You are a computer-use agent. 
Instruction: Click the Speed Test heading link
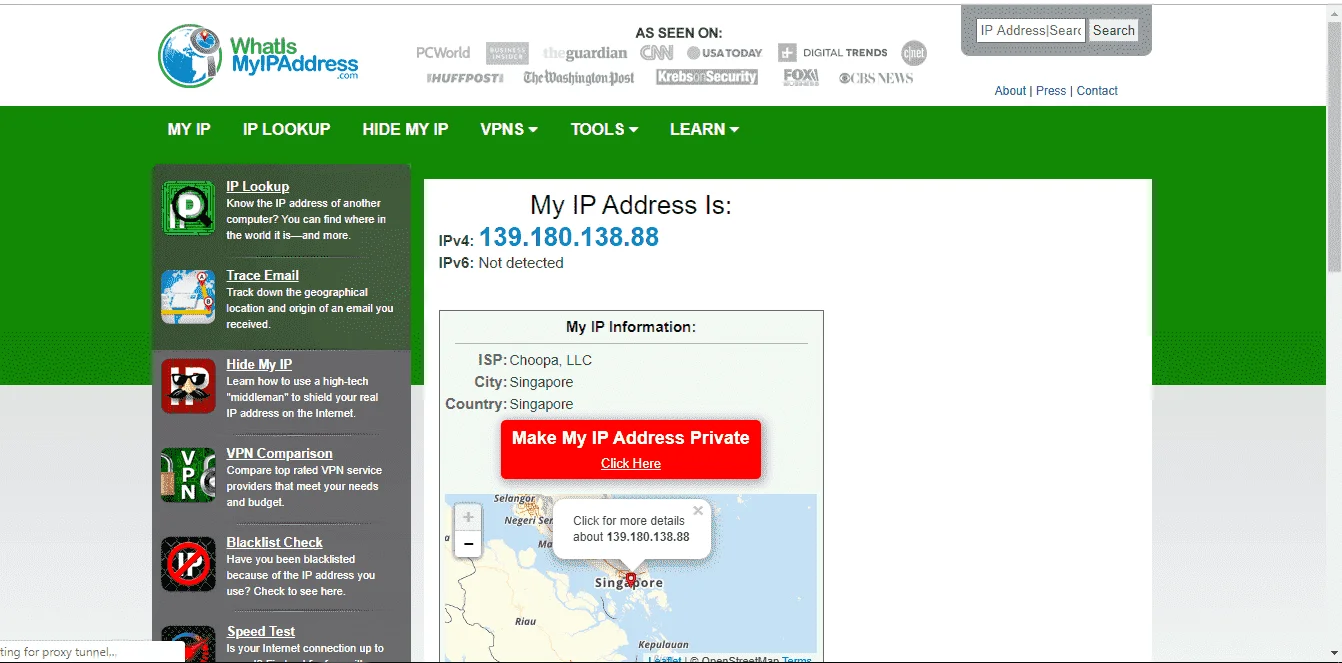tap(260, 631)
